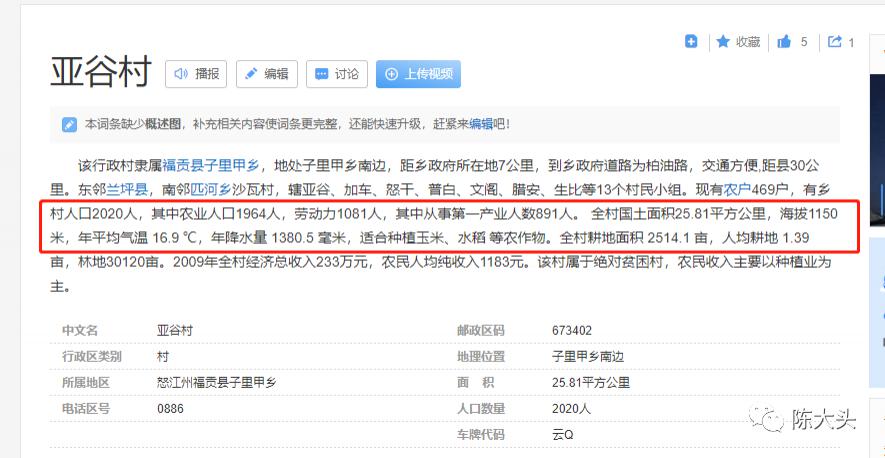Click the 面积 label in info table

[475, 383]
